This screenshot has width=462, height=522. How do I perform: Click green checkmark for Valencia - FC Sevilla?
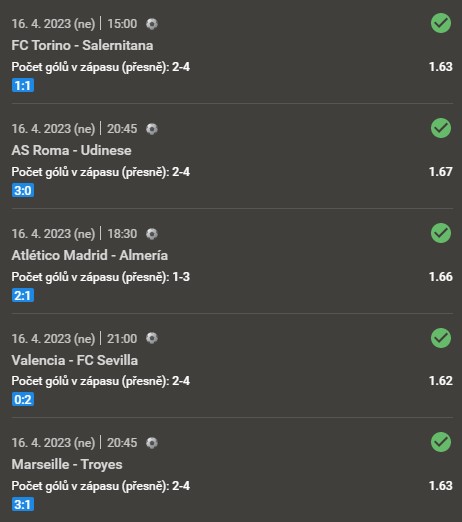coord(441,338)
